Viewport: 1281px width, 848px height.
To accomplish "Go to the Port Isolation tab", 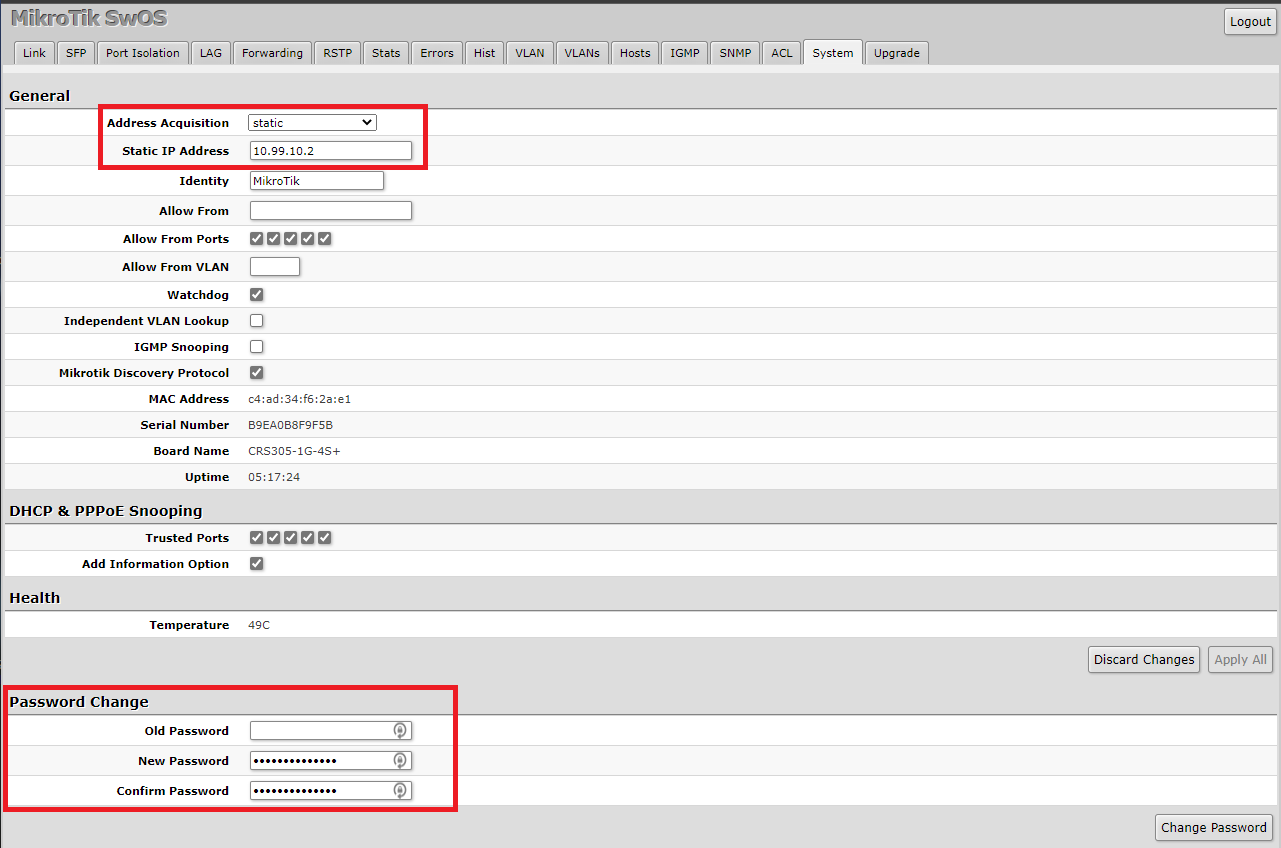I will [x=143, y=53].
